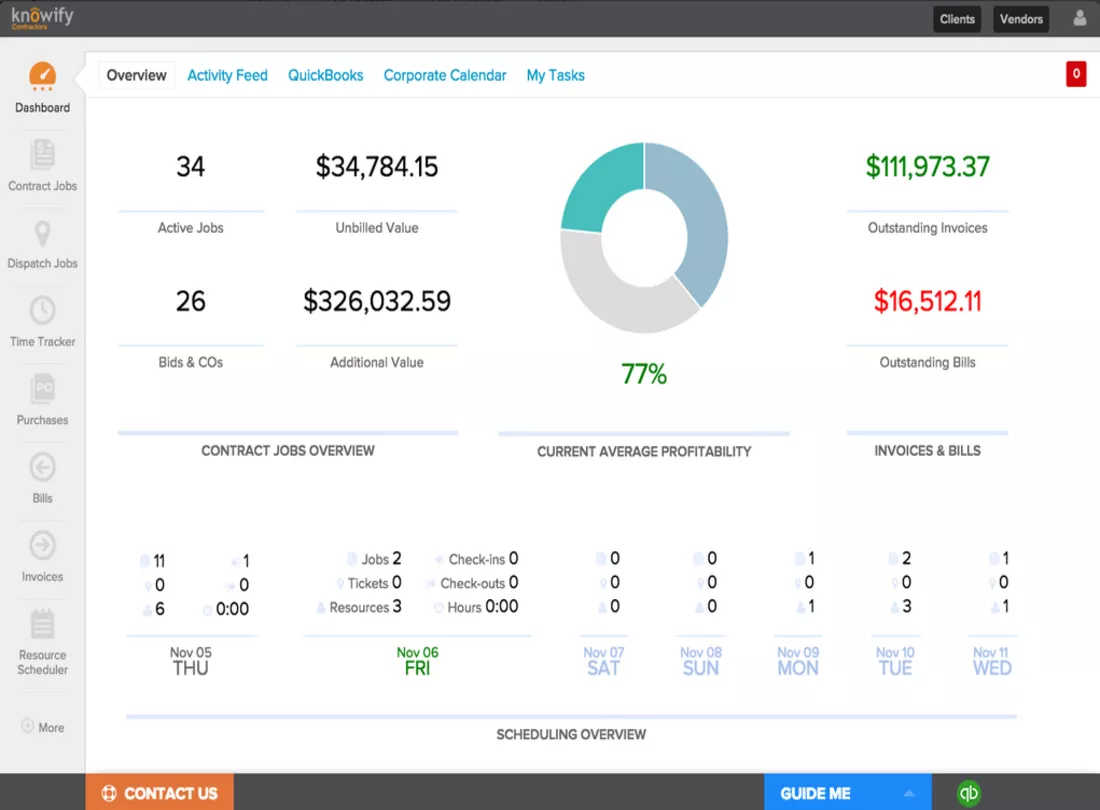Switch to the Corporate Calendar tab
Screen dimensions: 1100x810
[x=445, y=75]
